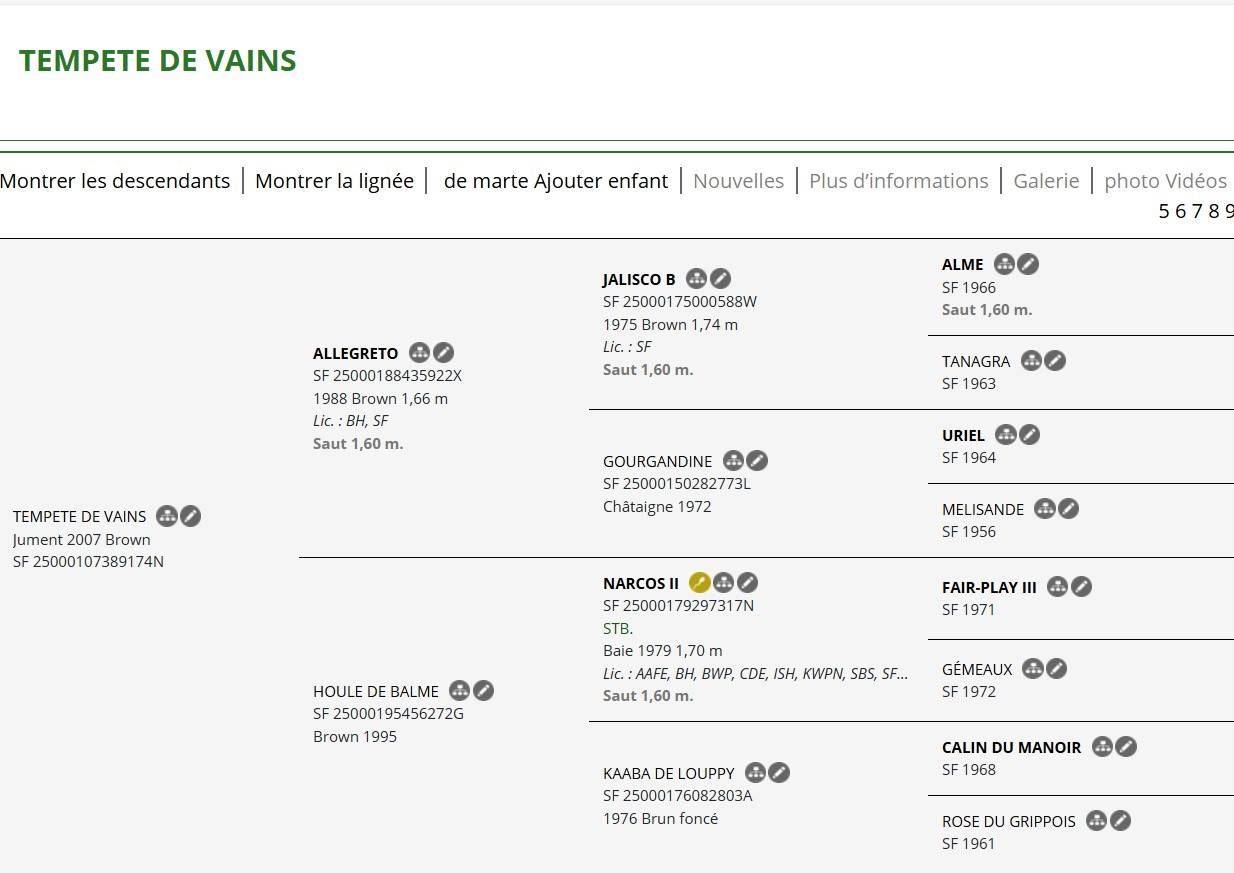This screenshot has height=873, width=1234.
Task: Click the yellow icon beside NARCOS II
Action: [700, 583]
